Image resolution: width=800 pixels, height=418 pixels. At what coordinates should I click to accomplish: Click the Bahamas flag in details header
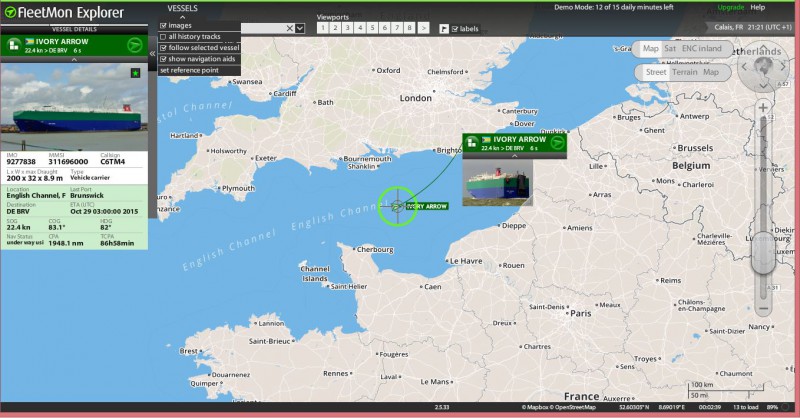[x=30, y=41]
